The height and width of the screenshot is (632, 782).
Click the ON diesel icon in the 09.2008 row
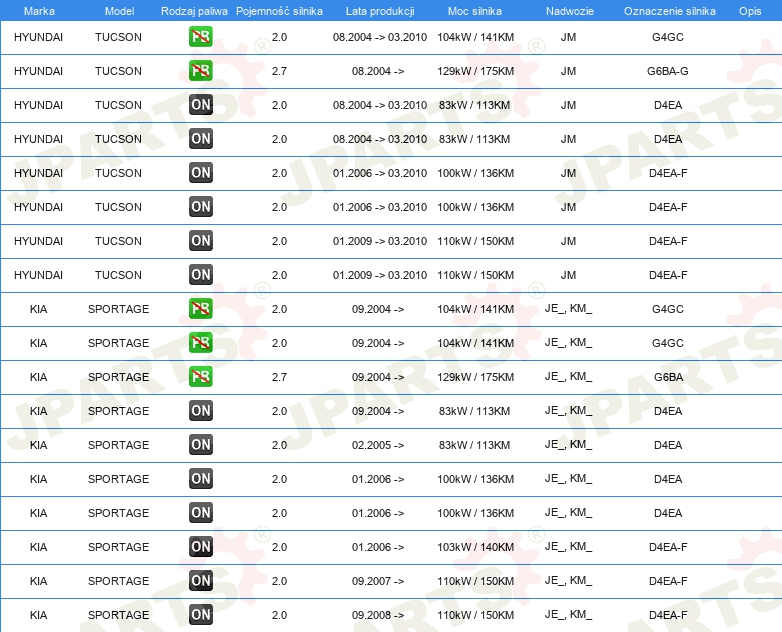[x=201, y=615]
